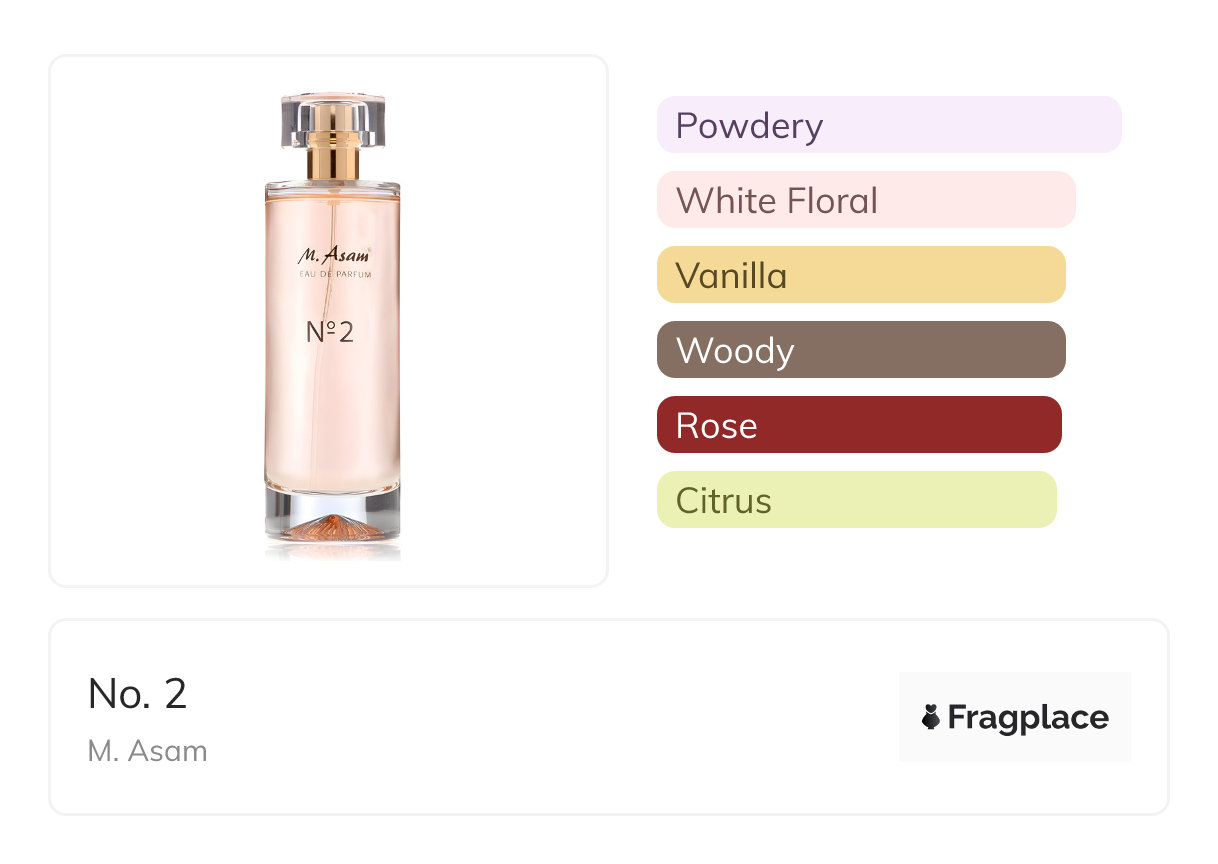
Task: Pick the Woody accord bar
Action: tap(860, 350)
